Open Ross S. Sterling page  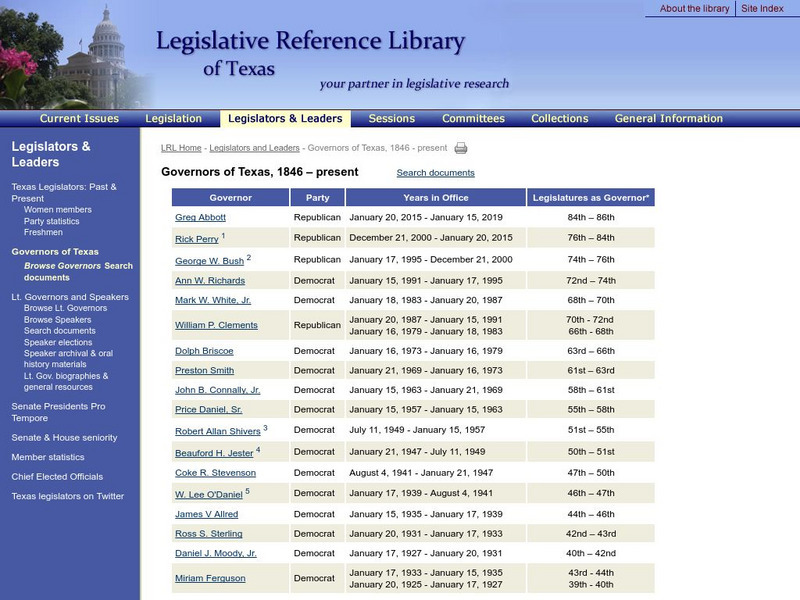[209, 534]
